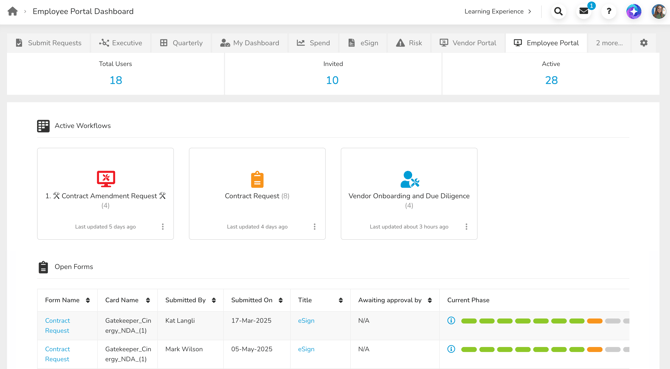Image resolution: width=670 pixels, height=369 pixels.
Task: Open Contract Request link in Kat Langli row
Action: (57, 325)
